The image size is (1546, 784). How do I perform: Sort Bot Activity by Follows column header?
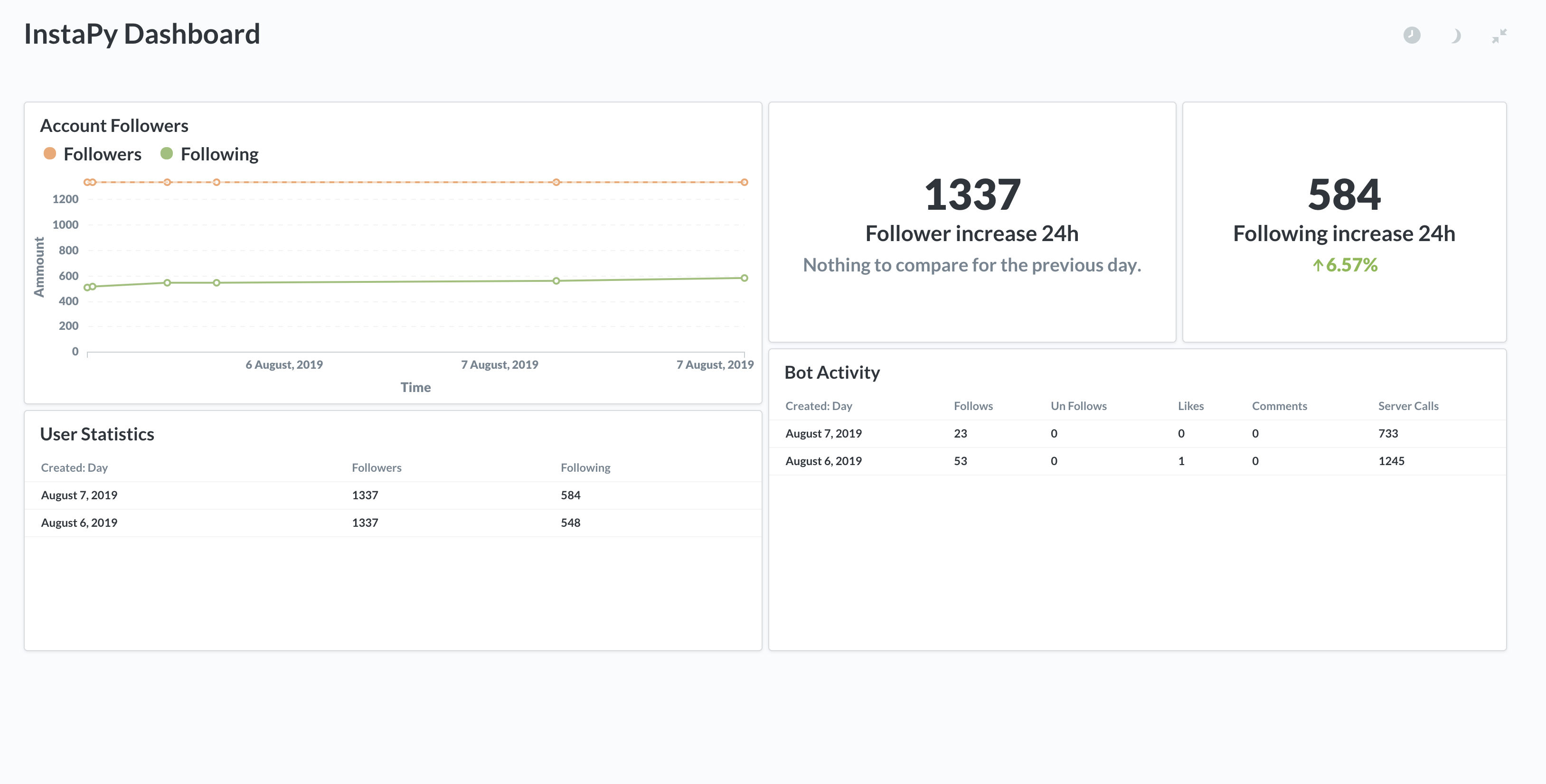[x=973, y=406]
